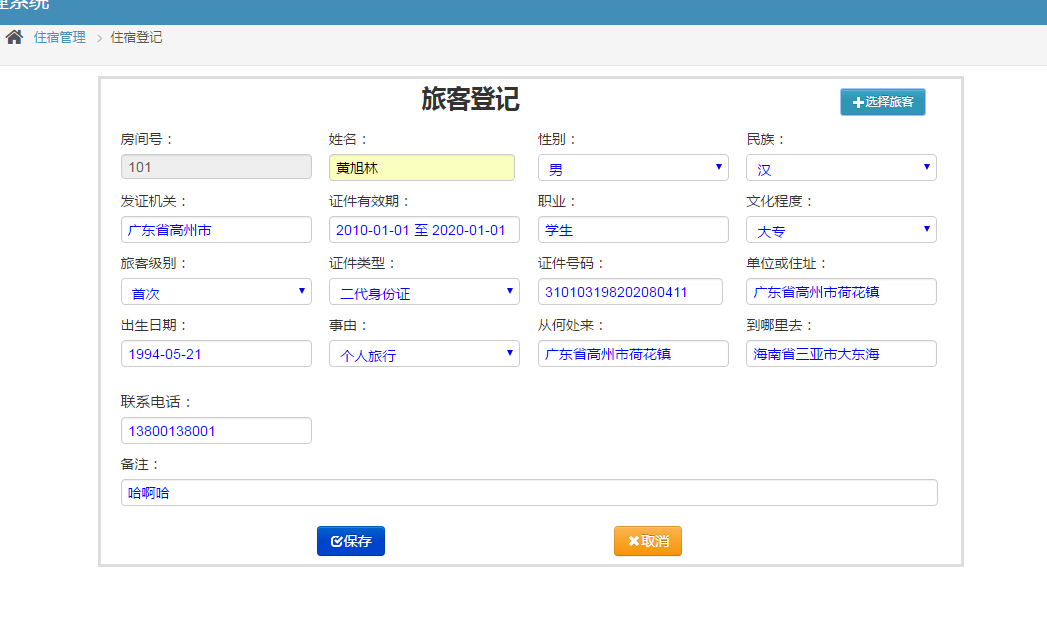Screen dimensions: 1047x628
Task: Click the 保存 save button
Action: [351, 541]
